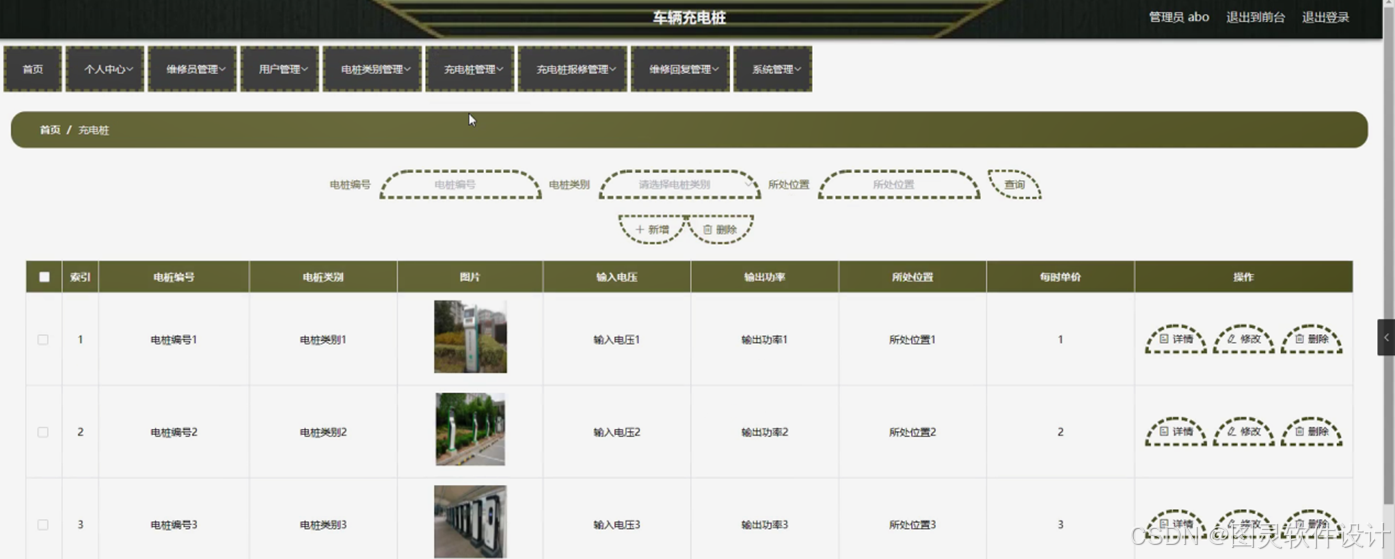Viewport: 1395px width, 559px height.
Task: Click 删除 for row 电桩编号3
Action: (x=1312, y=524)
